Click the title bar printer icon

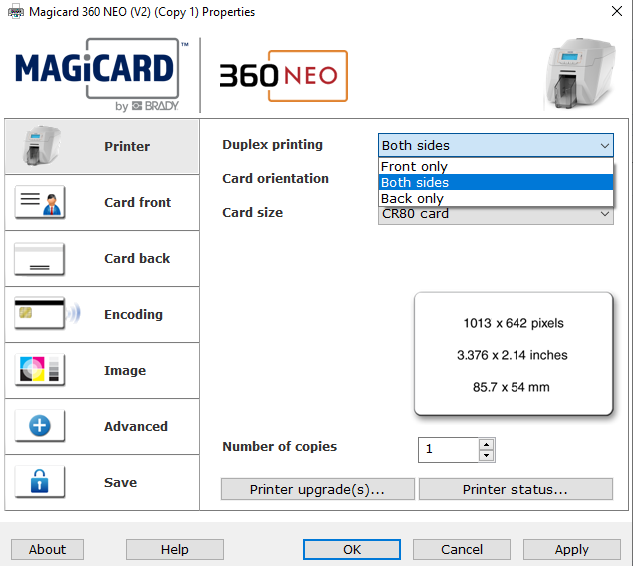(16, 12)
